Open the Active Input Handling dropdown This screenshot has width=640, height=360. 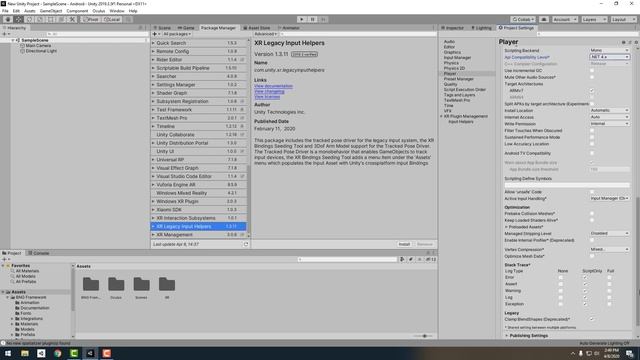609,198
